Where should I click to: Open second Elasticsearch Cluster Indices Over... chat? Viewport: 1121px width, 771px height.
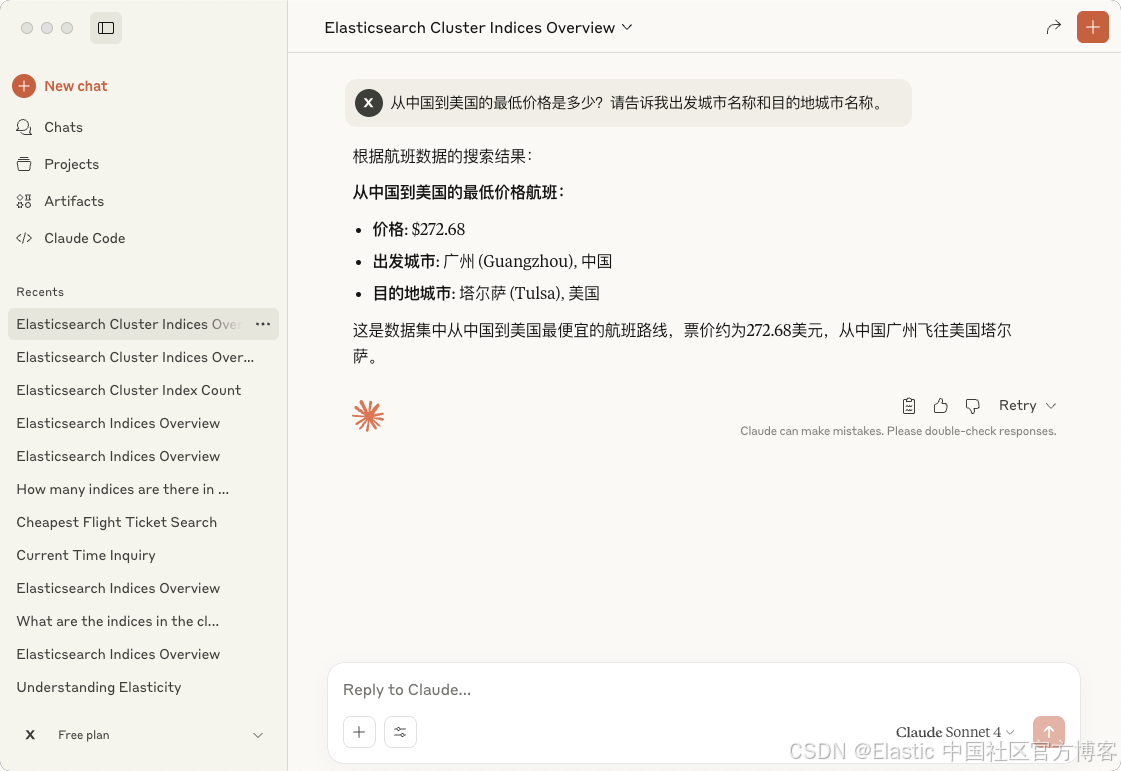(x=135, y=358)
